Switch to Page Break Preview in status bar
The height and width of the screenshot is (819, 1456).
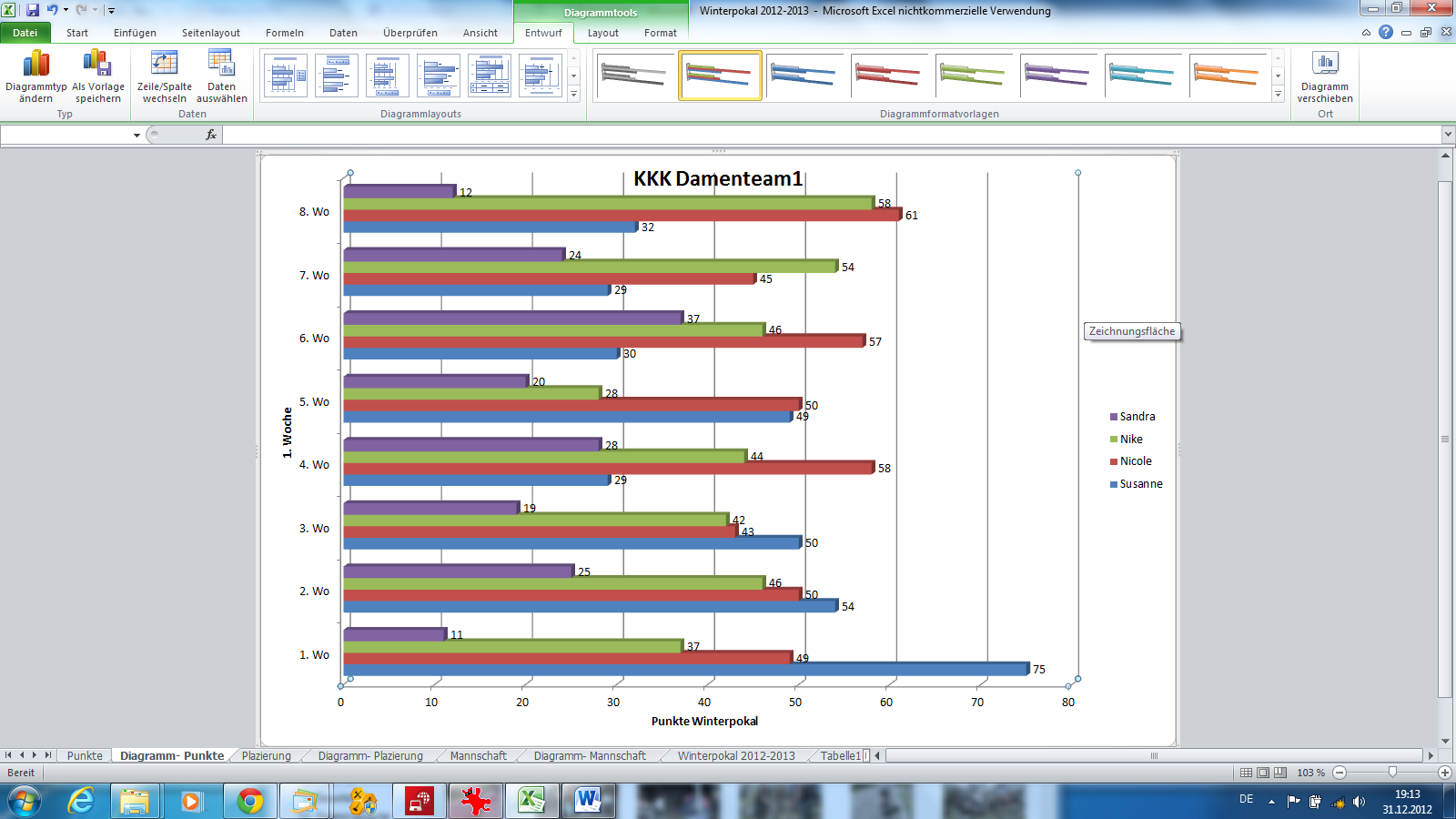pos(1280,773)
